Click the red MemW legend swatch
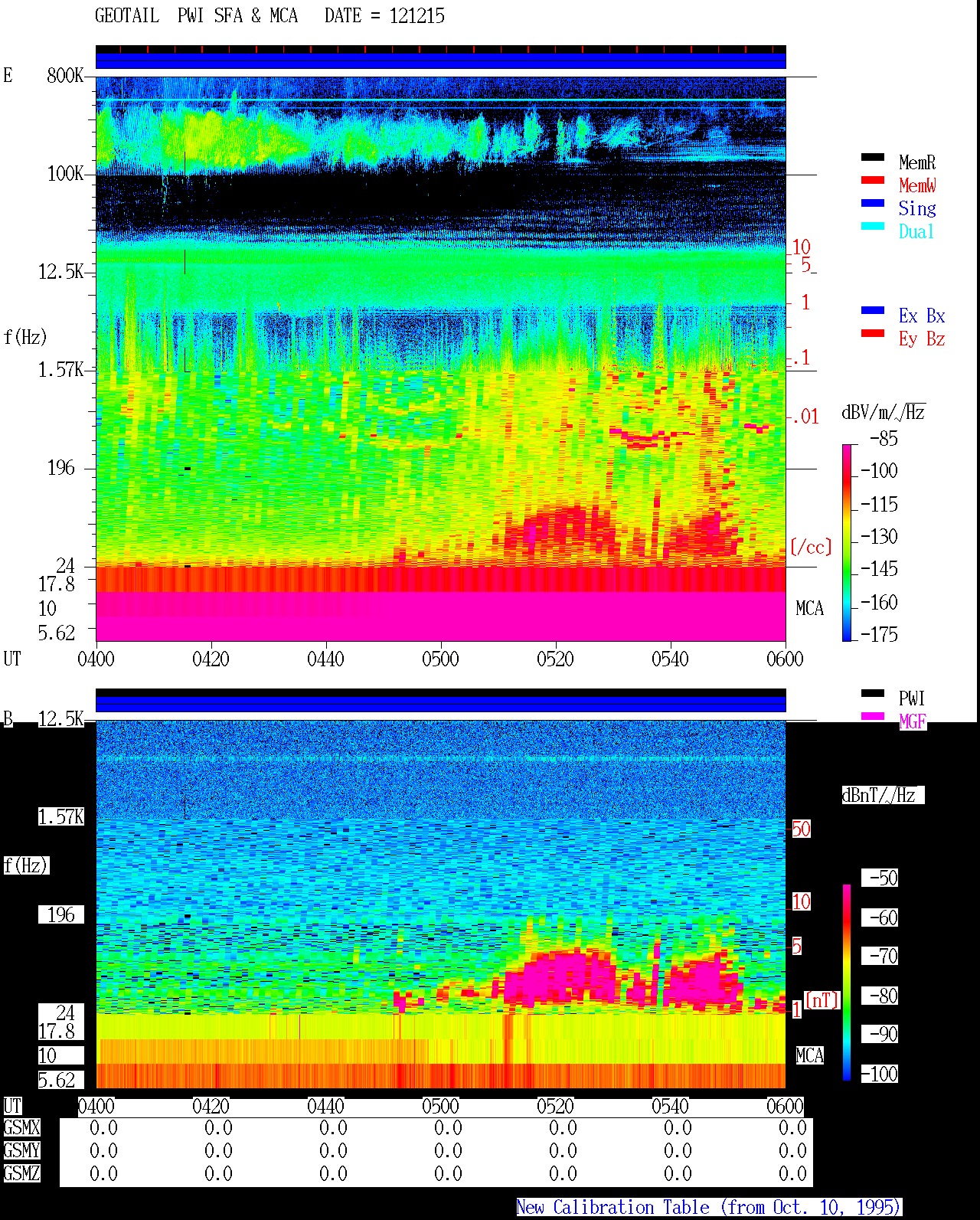Screen dimensions: 980x1220 [873, 181]
